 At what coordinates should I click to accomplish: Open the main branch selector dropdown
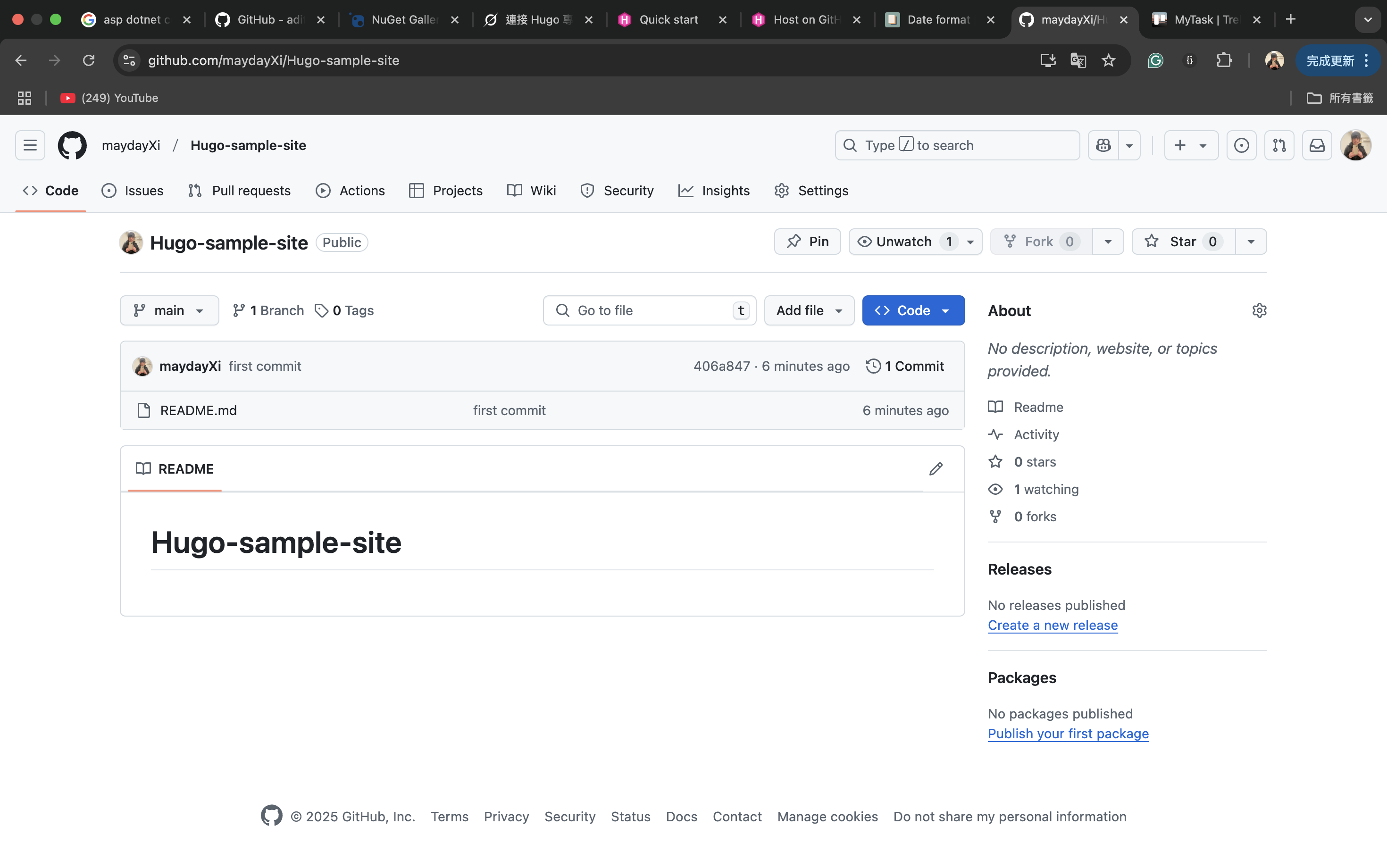tap(169, 310)
